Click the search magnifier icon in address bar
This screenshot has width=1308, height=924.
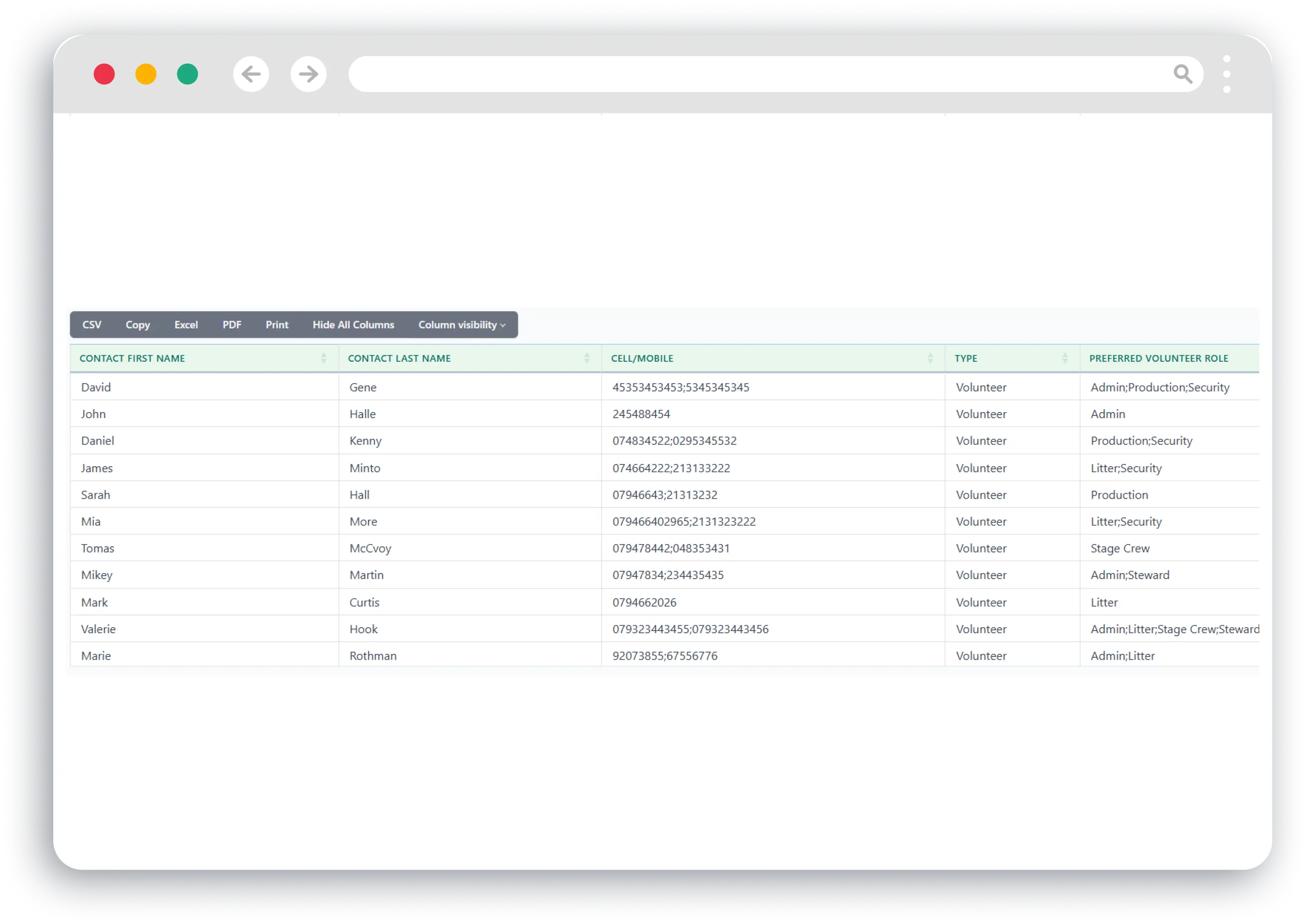coord(1183,74)
